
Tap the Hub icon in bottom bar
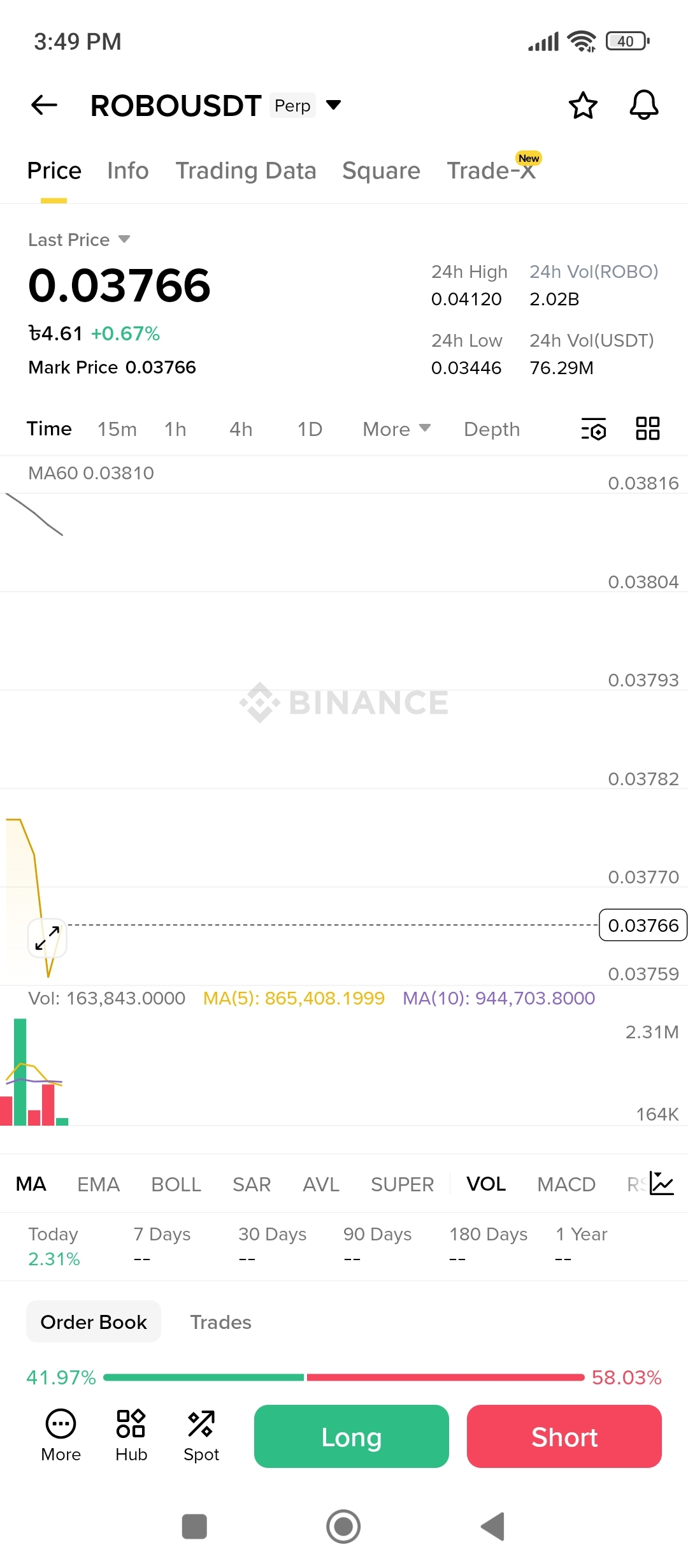click(x=131, y=1435)
